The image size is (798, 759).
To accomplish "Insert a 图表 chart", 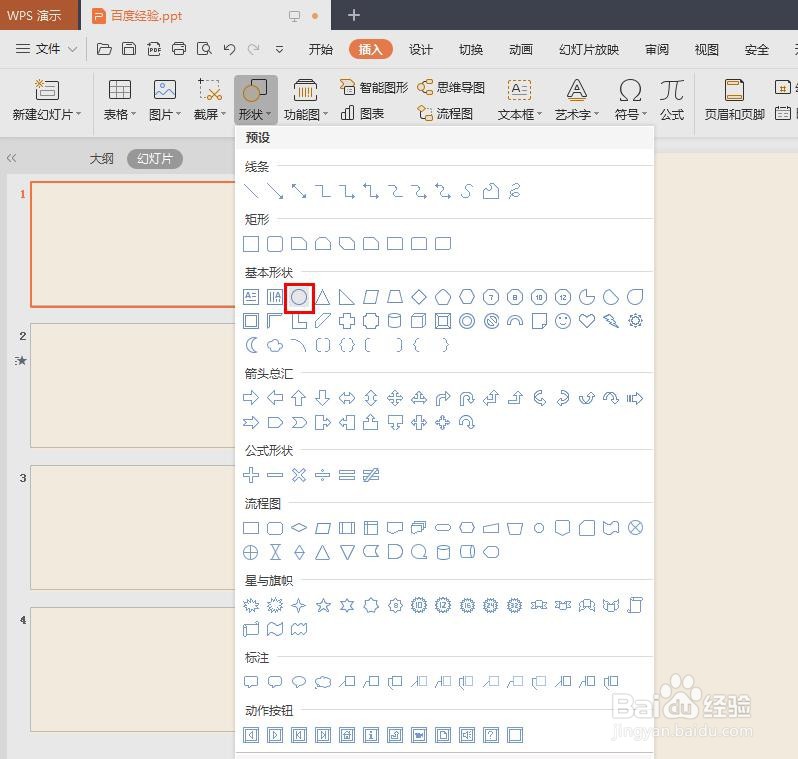I will point(362,114).
